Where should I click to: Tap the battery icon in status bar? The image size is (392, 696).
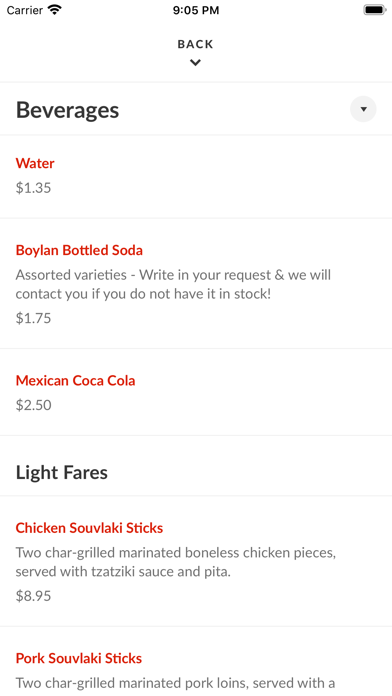click(375, 10)
